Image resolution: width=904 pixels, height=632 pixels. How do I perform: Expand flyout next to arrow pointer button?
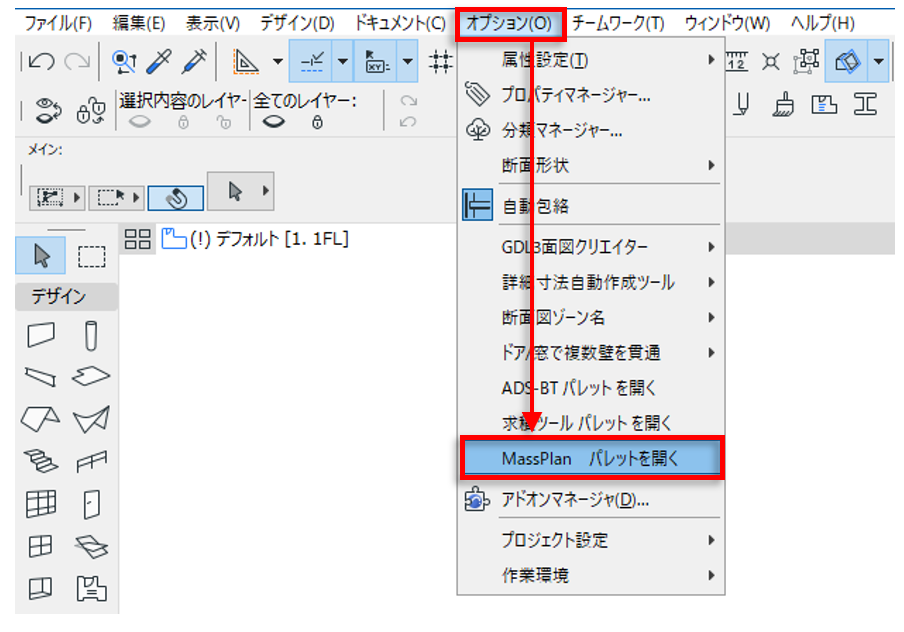pyautogui.click(x=265, y=191)
